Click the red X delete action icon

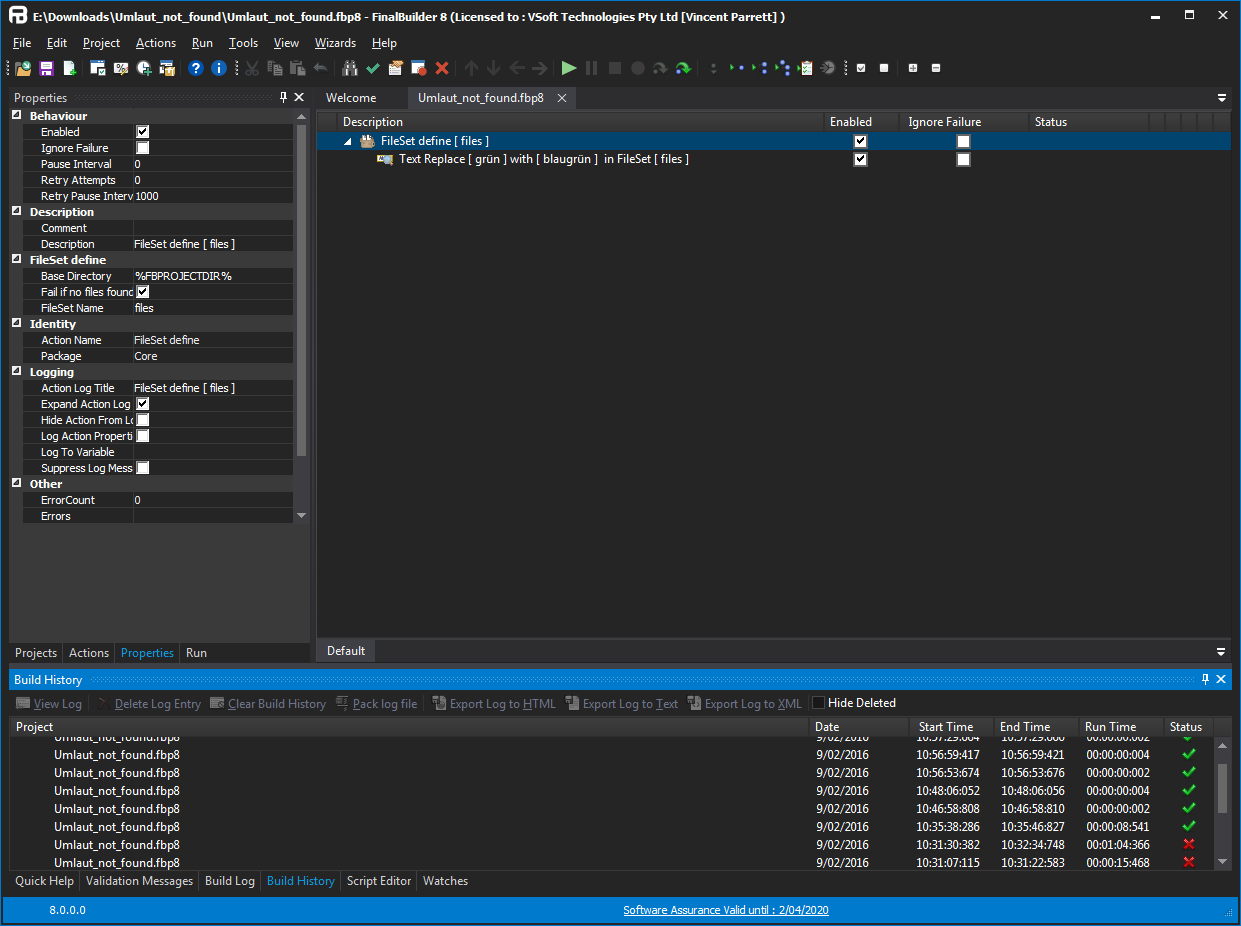point(442,68)
